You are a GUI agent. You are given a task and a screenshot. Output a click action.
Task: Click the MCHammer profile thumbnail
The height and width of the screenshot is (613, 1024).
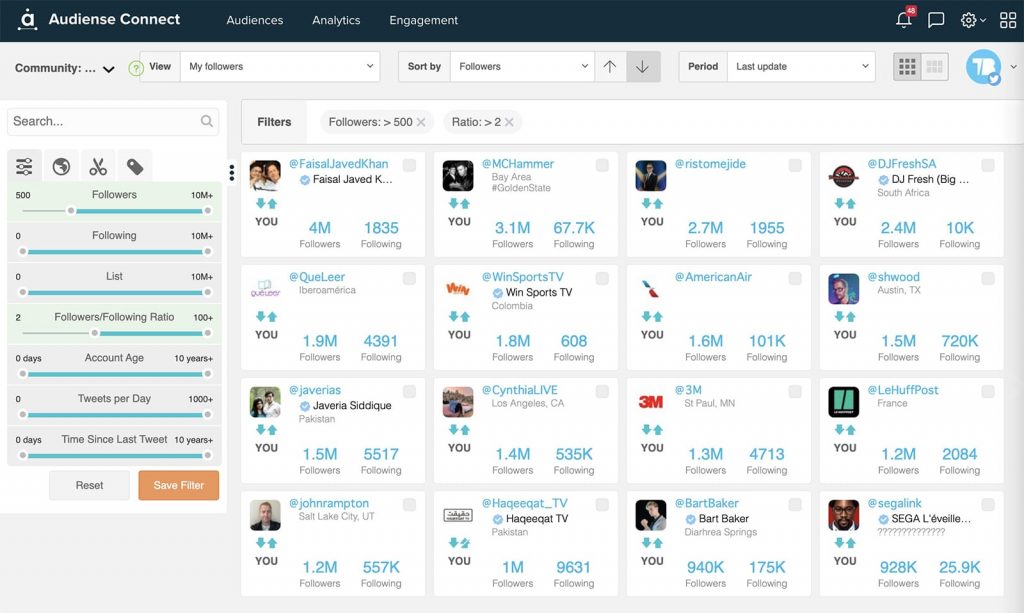pyautogui.click(x=458, y=176)
